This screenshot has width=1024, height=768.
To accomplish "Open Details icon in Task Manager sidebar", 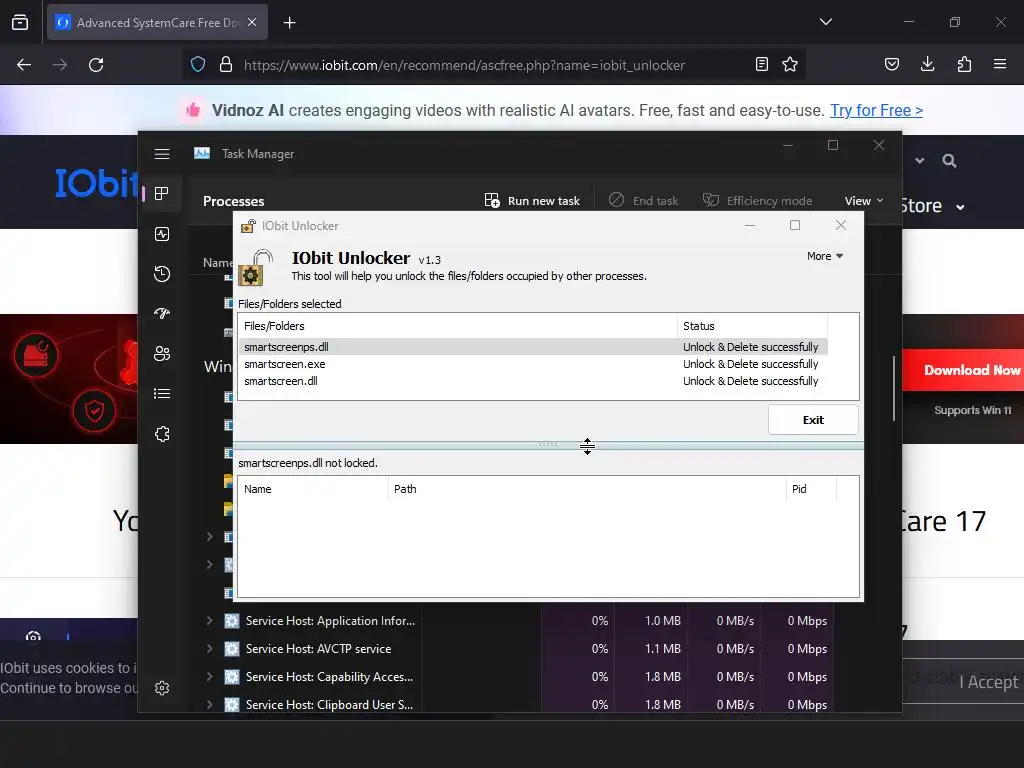I will pos(162,394).
